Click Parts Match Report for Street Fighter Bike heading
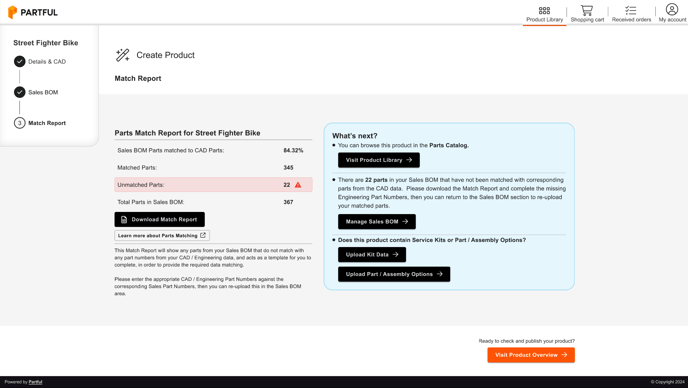 click(x=187, y=133)
